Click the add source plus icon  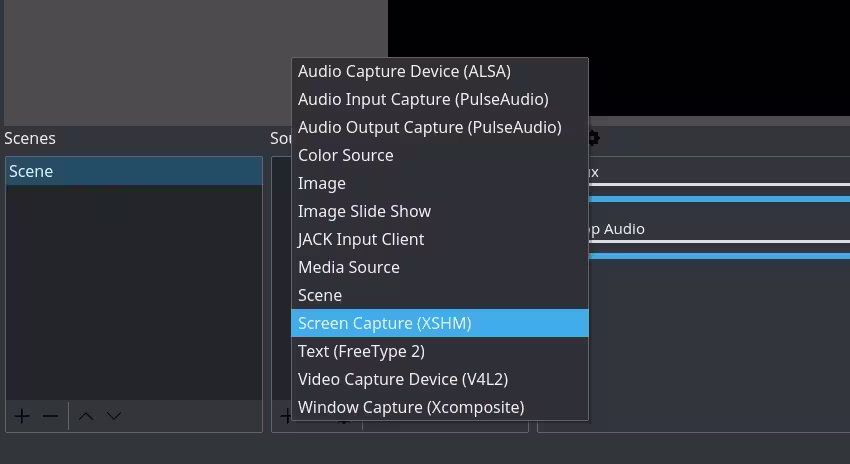click(285, 416)
